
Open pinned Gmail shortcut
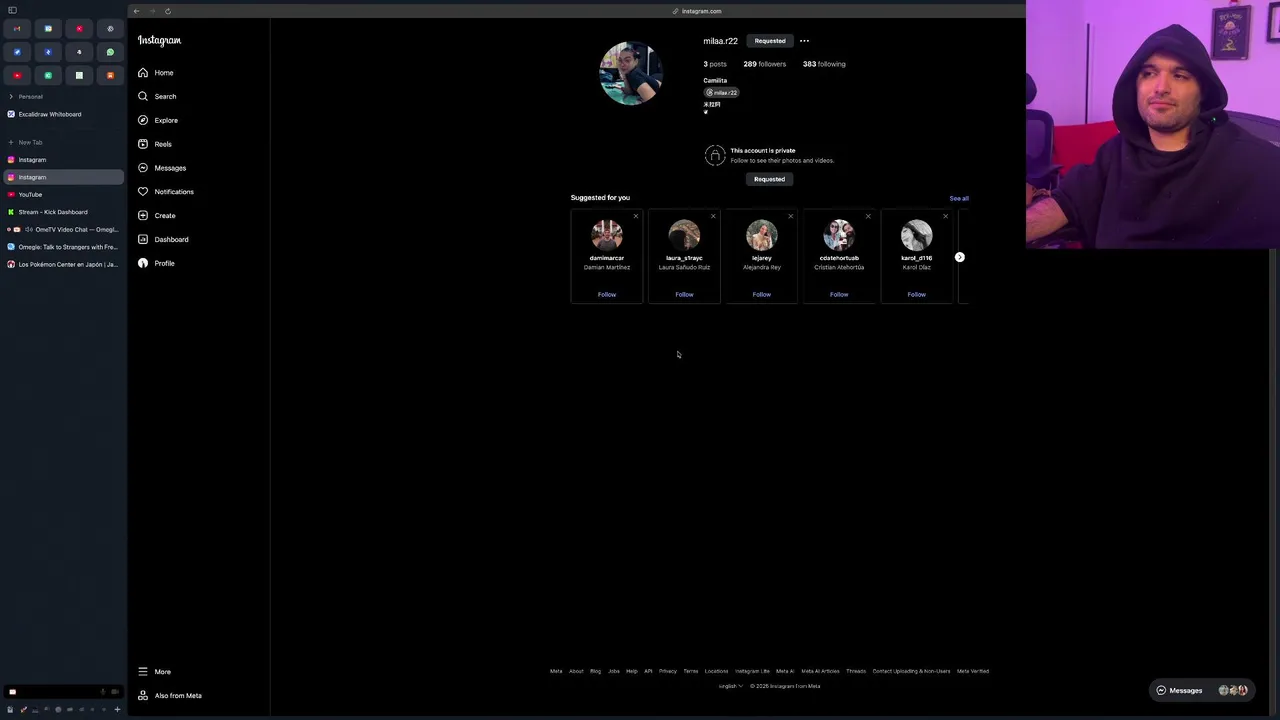coord(17,29)
